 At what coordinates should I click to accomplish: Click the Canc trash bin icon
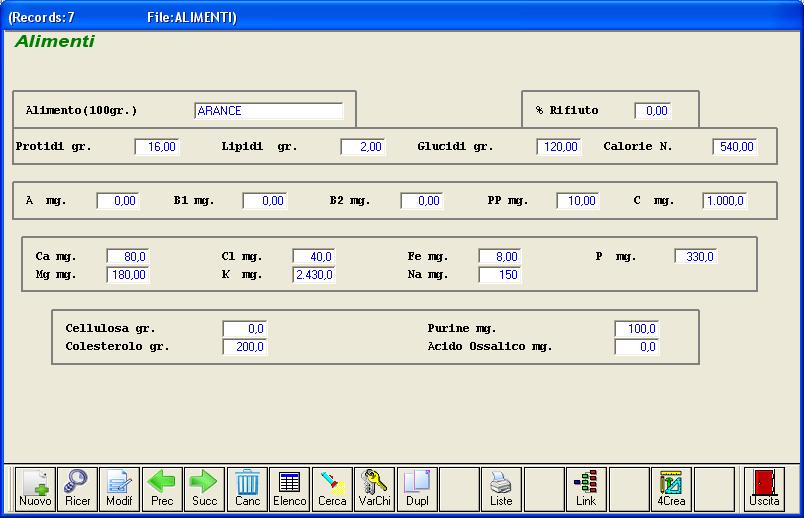pos(247,489)
